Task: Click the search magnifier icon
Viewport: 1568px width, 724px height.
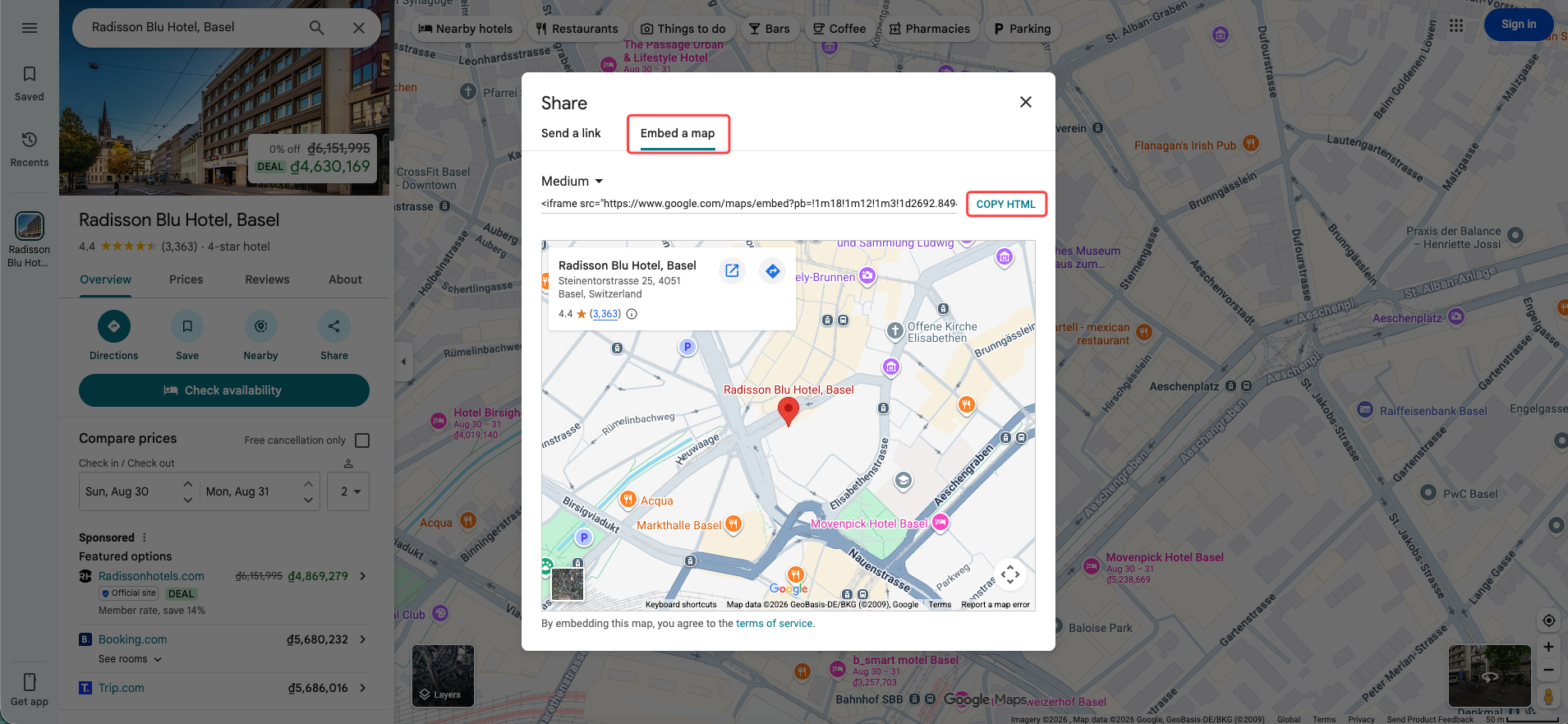Action: (x=316, y=28)
